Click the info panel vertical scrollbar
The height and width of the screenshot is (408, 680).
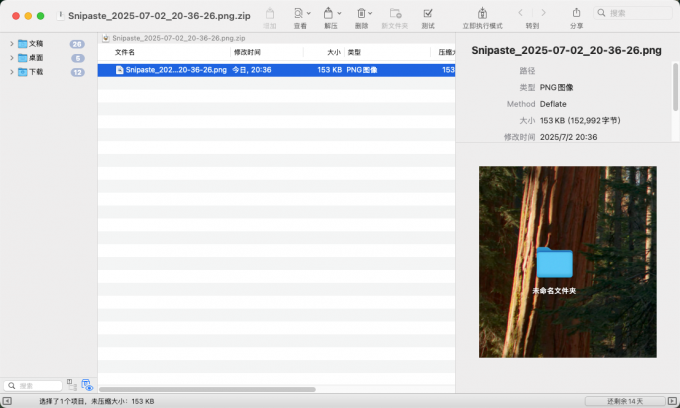(675, 87)
